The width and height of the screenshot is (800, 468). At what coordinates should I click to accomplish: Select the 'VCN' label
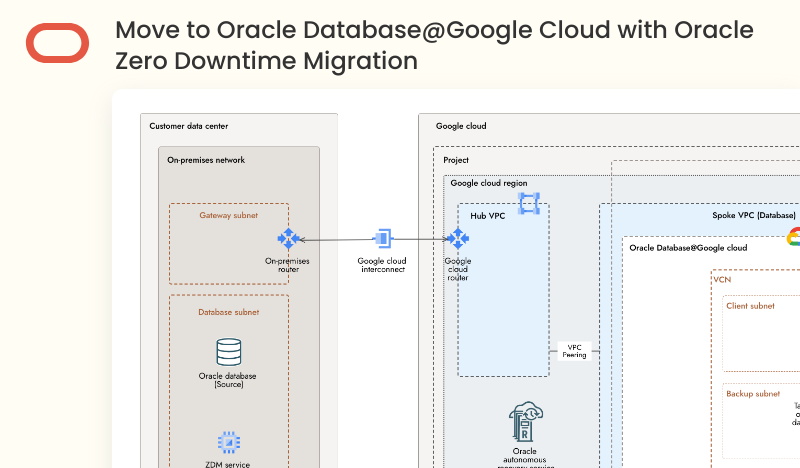(722, 280)
